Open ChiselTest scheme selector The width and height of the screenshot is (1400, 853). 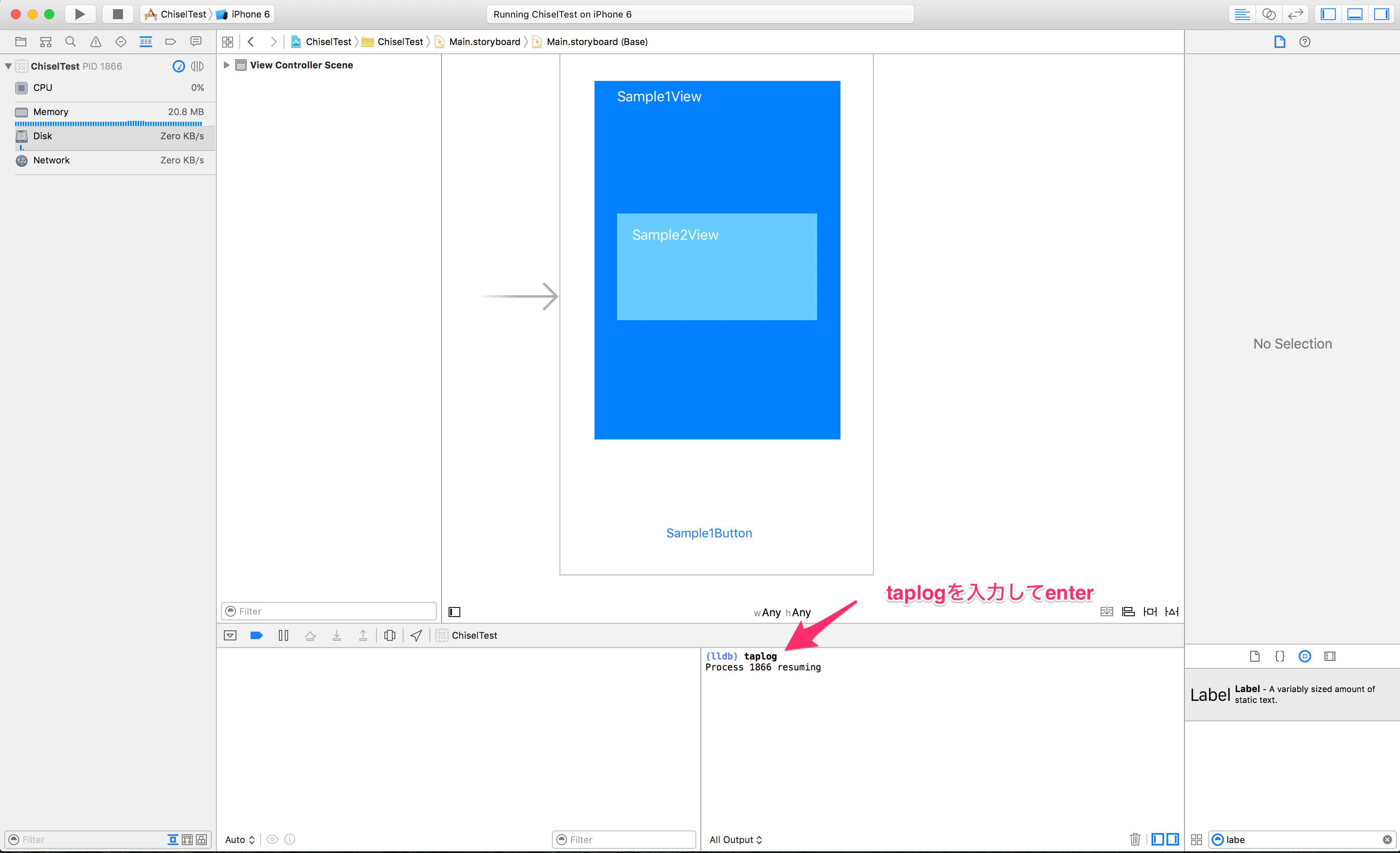click(x=176, y=14)
